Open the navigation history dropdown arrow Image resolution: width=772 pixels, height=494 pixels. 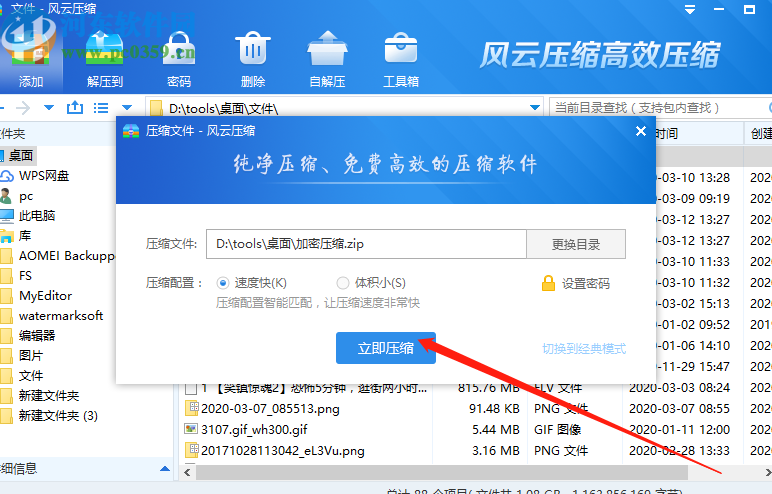tap(49, 107)
